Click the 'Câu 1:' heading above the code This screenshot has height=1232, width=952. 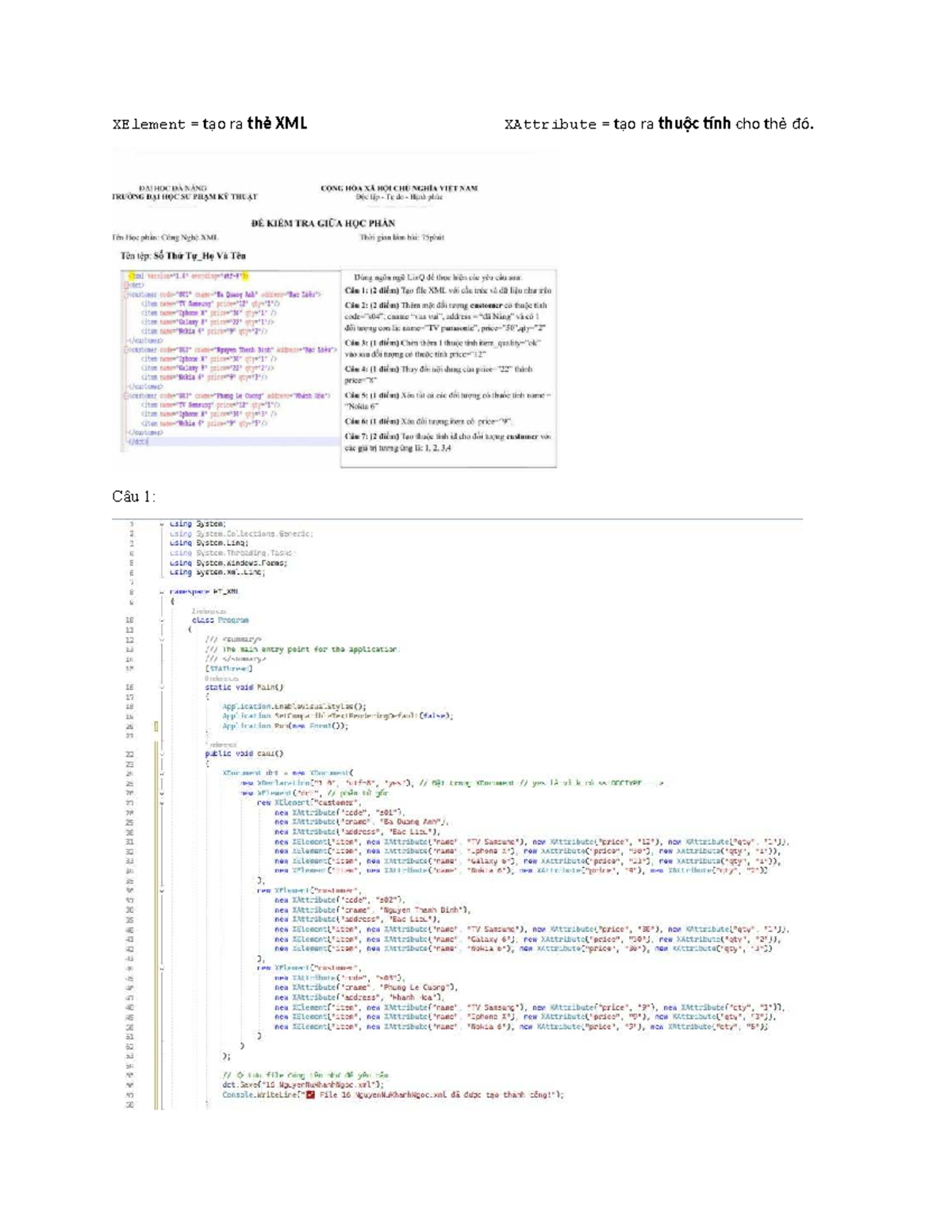click(x=133, y=497)
